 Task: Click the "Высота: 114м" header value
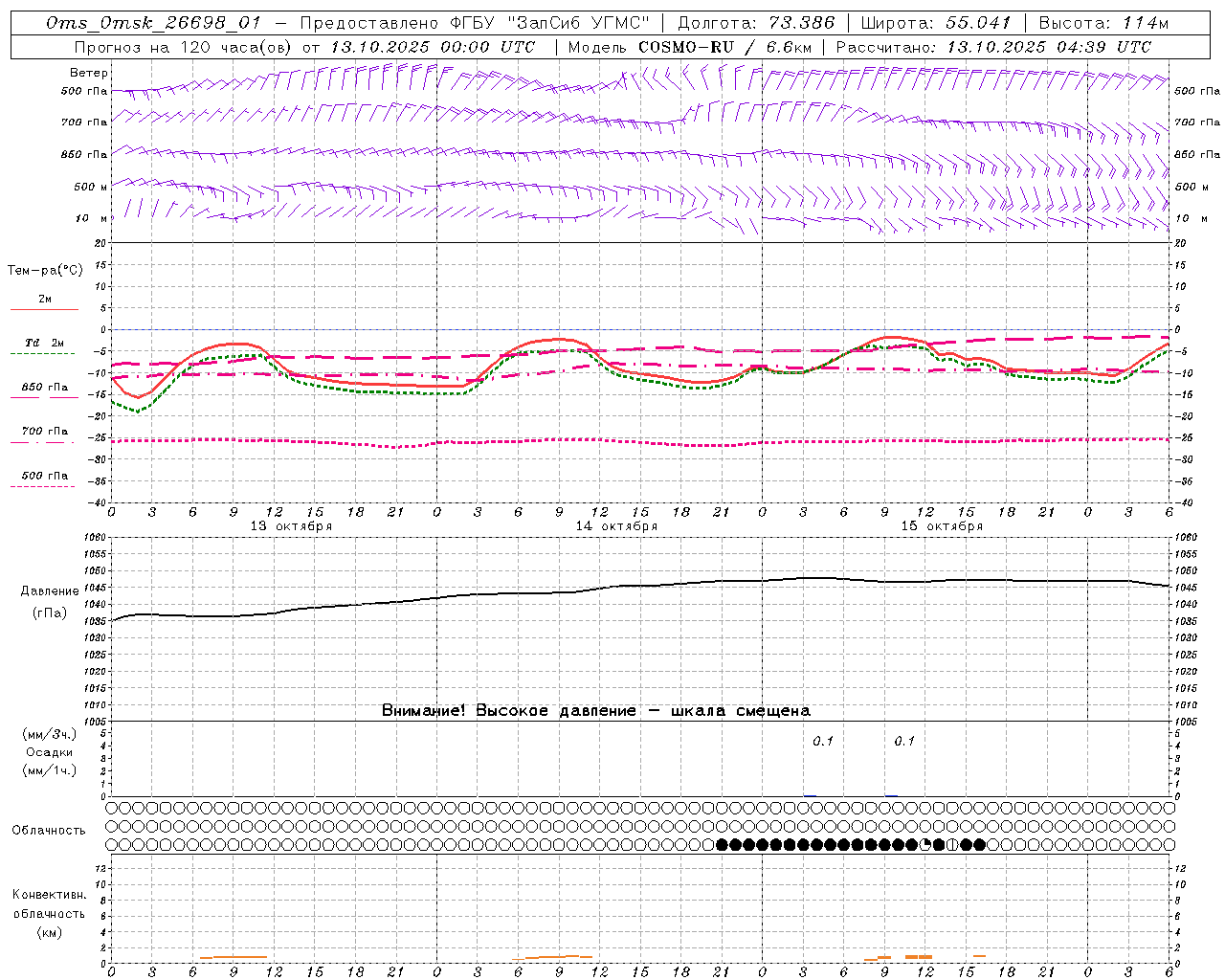(1103, 23)
